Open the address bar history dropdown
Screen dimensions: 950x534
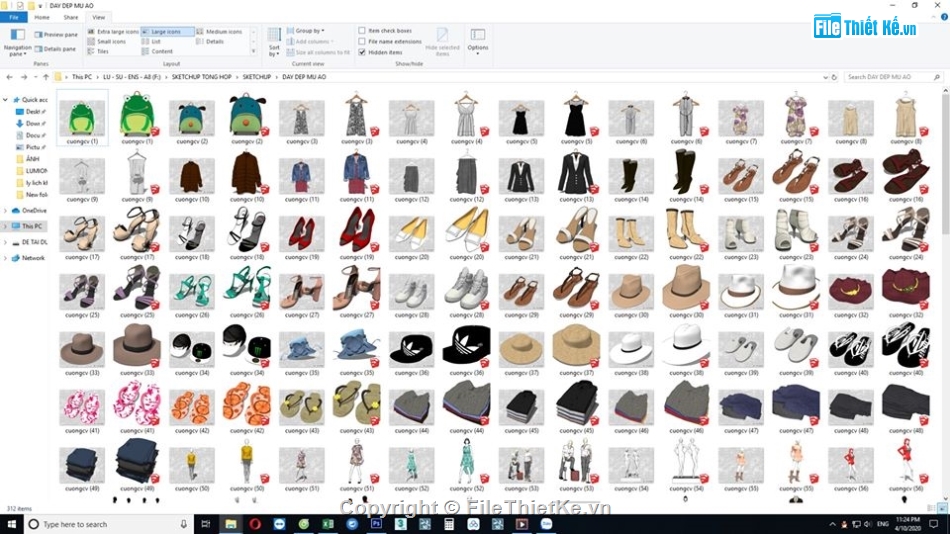[x=825, y=77]
